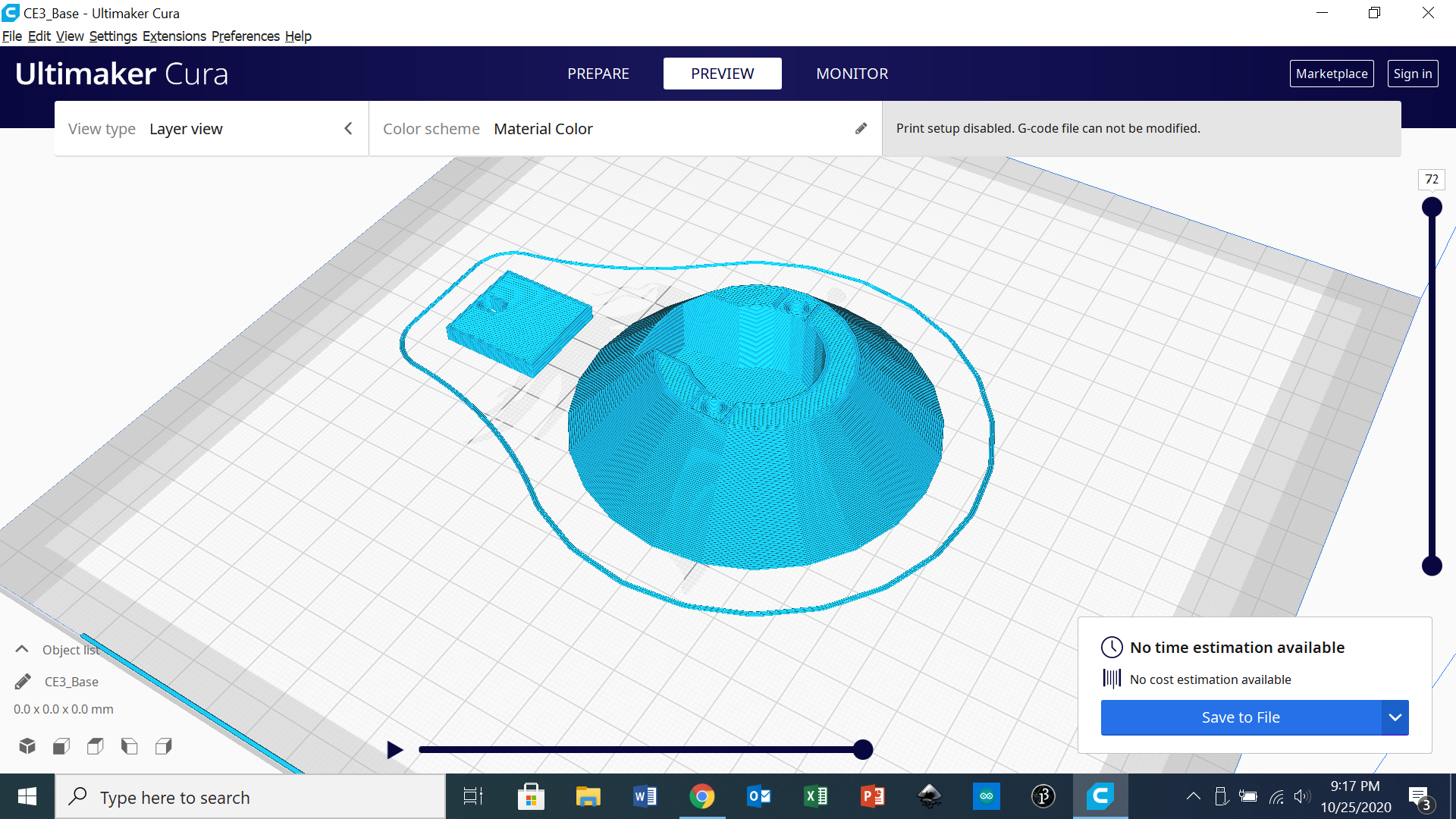The width and height of the screenshot is (1456, 819).
Task: Click the color scheme edit pencil icon
Action: click(861, 129)
